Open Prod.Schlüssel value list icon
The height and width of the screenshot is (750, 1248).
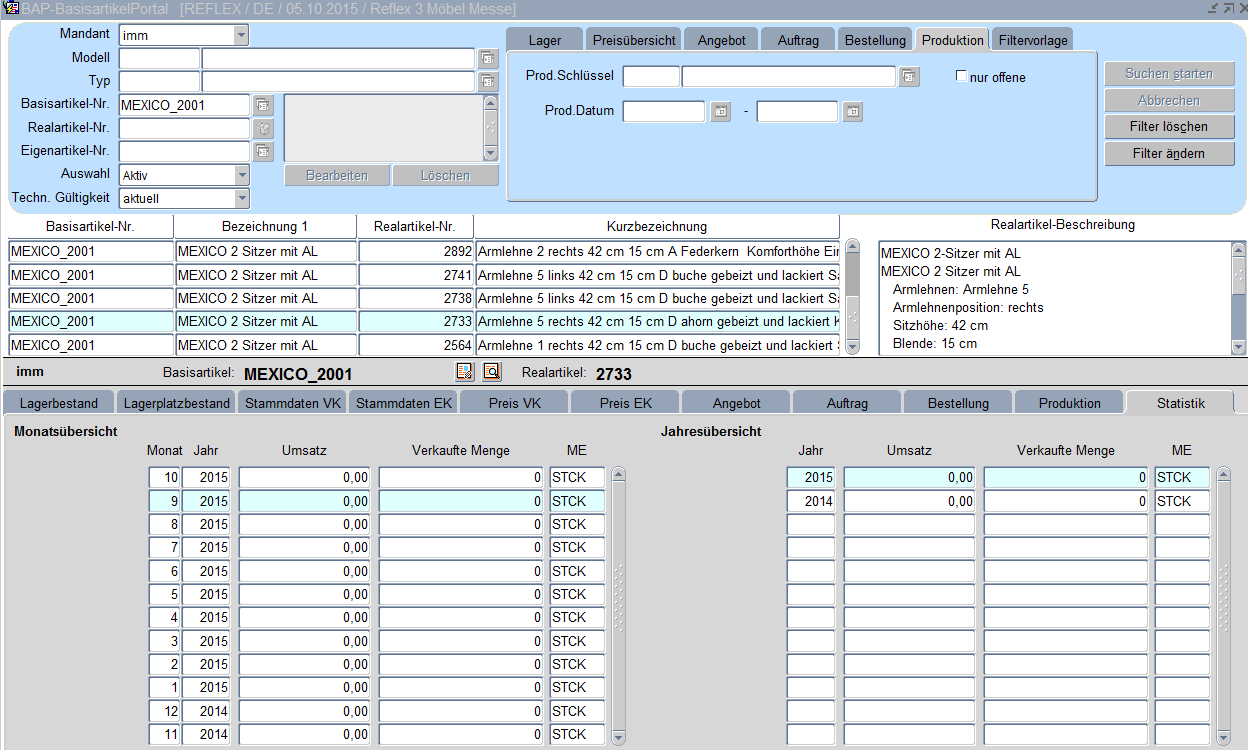pos(908,77)
